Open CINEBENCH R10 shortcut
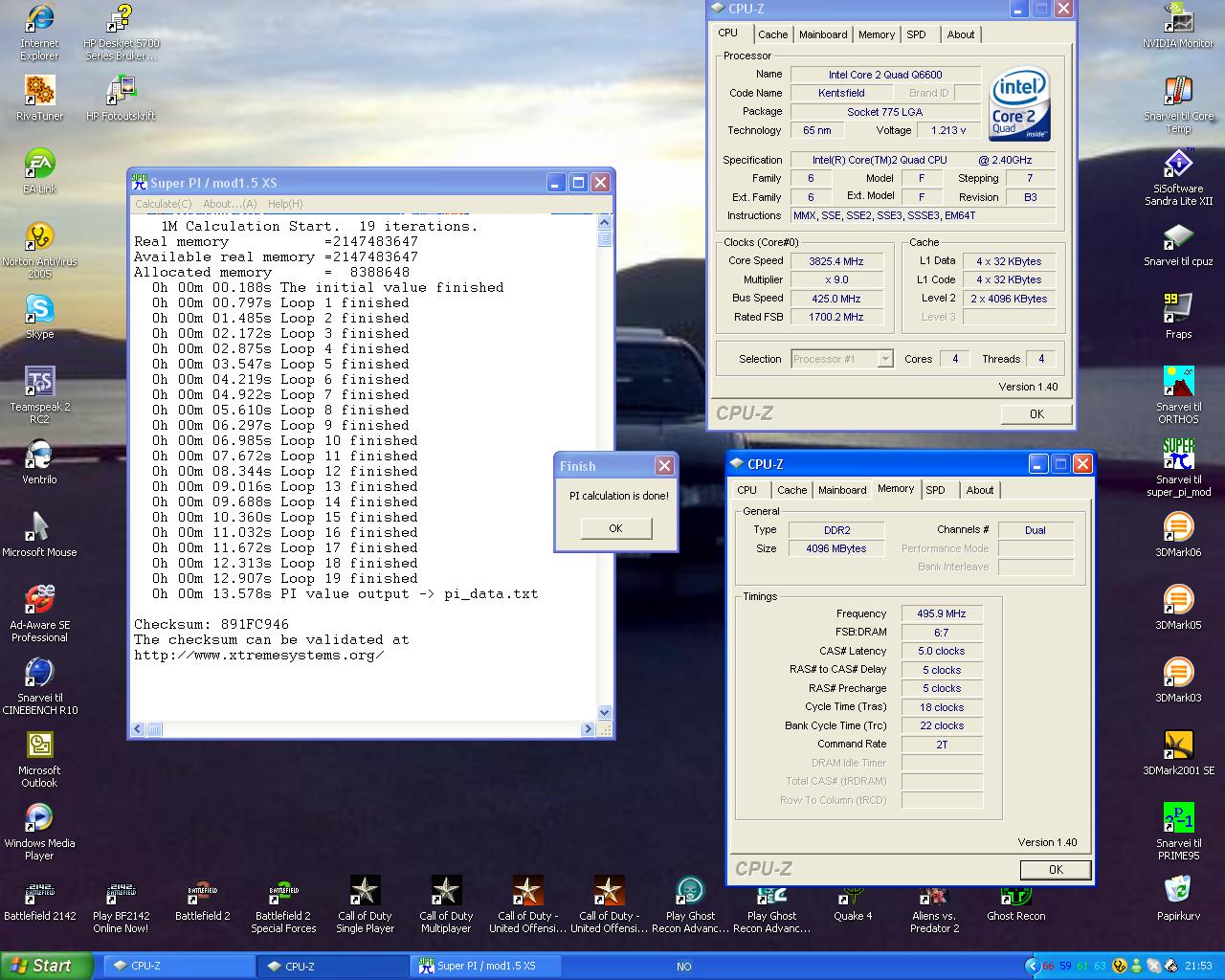Image resolution: width=1225 pixels, height=980 pixels. (39, 686)
